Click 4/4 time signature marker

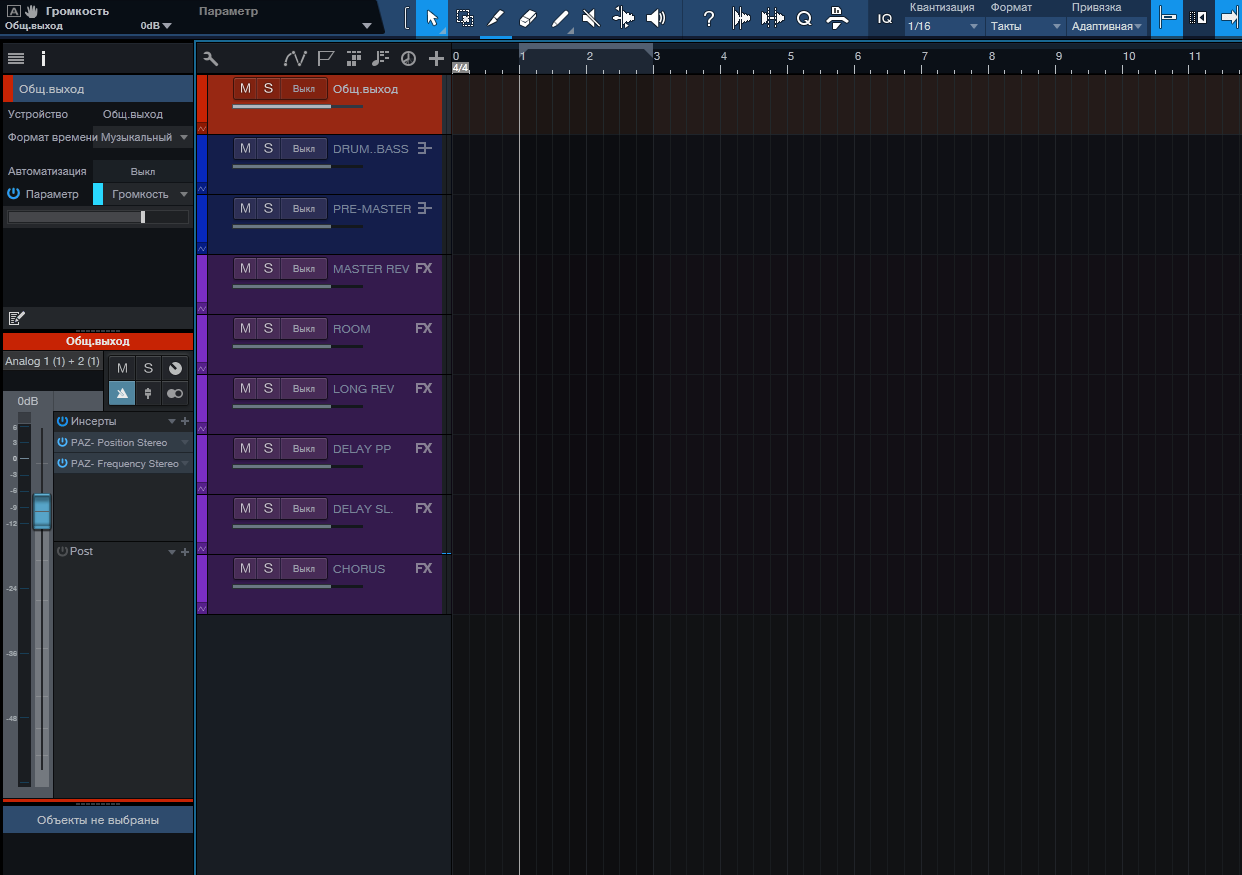[461, 68]
